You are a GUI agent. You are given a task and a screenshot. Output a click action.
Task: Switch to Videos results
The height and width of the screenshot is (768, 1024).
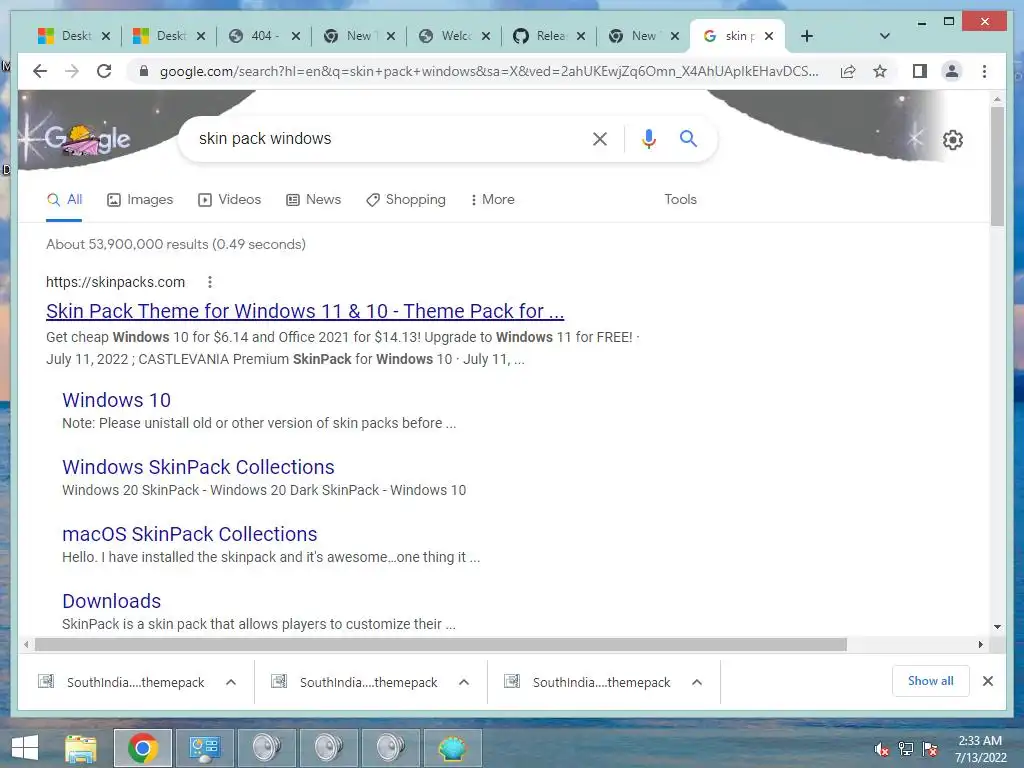coord(229,199)
